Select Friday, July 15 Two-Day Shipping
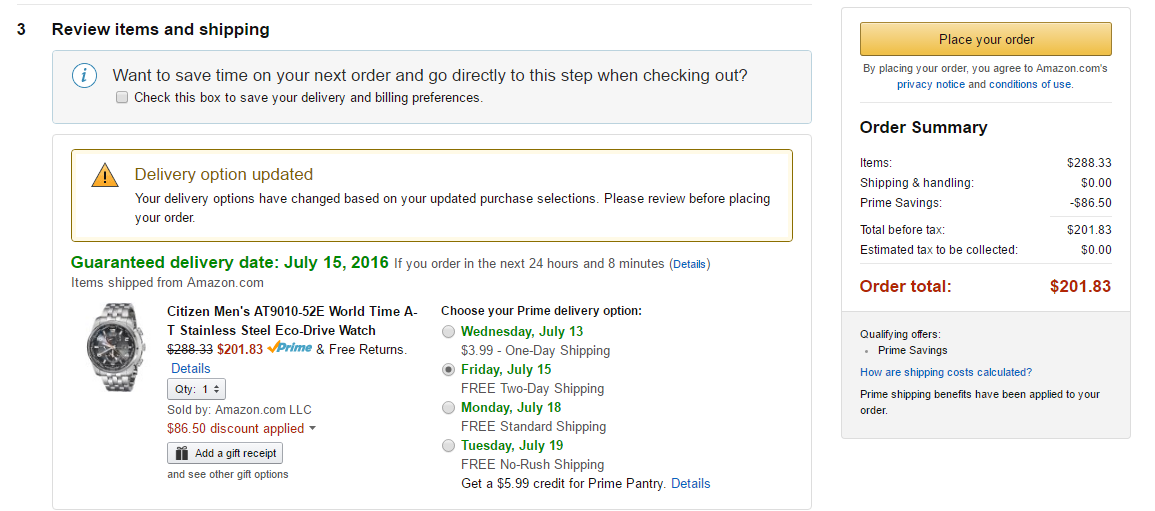Viewport: 1155px width, 511px height. pos(448,369)
